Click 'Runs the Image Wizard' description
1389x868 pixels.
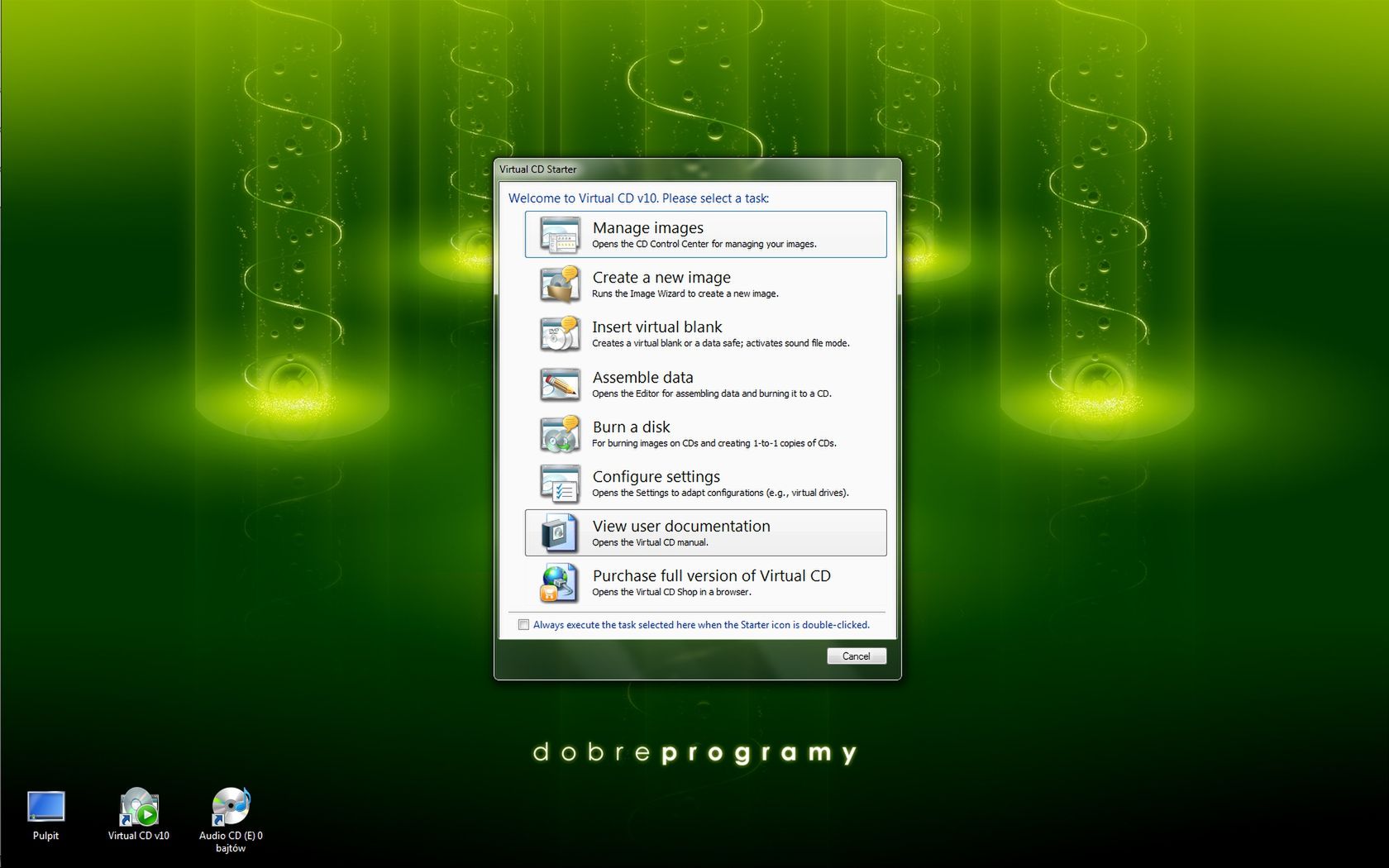click(x=685, y=293)
